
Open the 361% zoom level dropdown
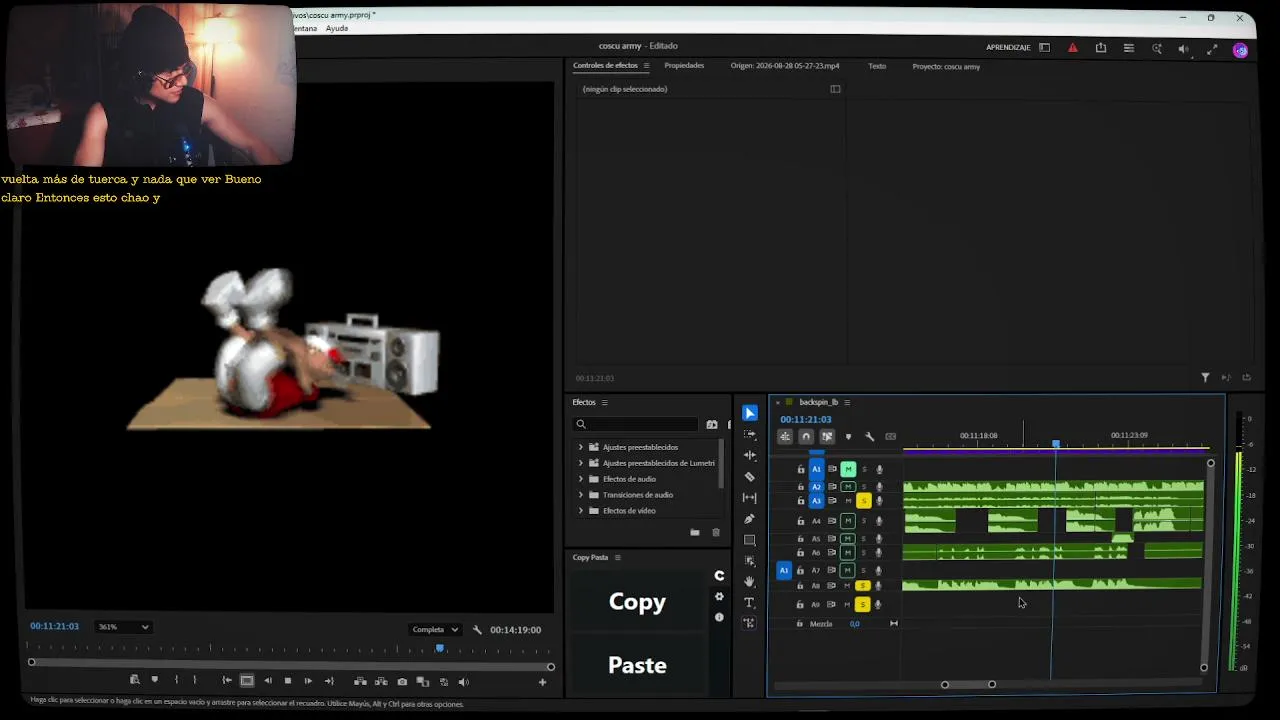123,627
